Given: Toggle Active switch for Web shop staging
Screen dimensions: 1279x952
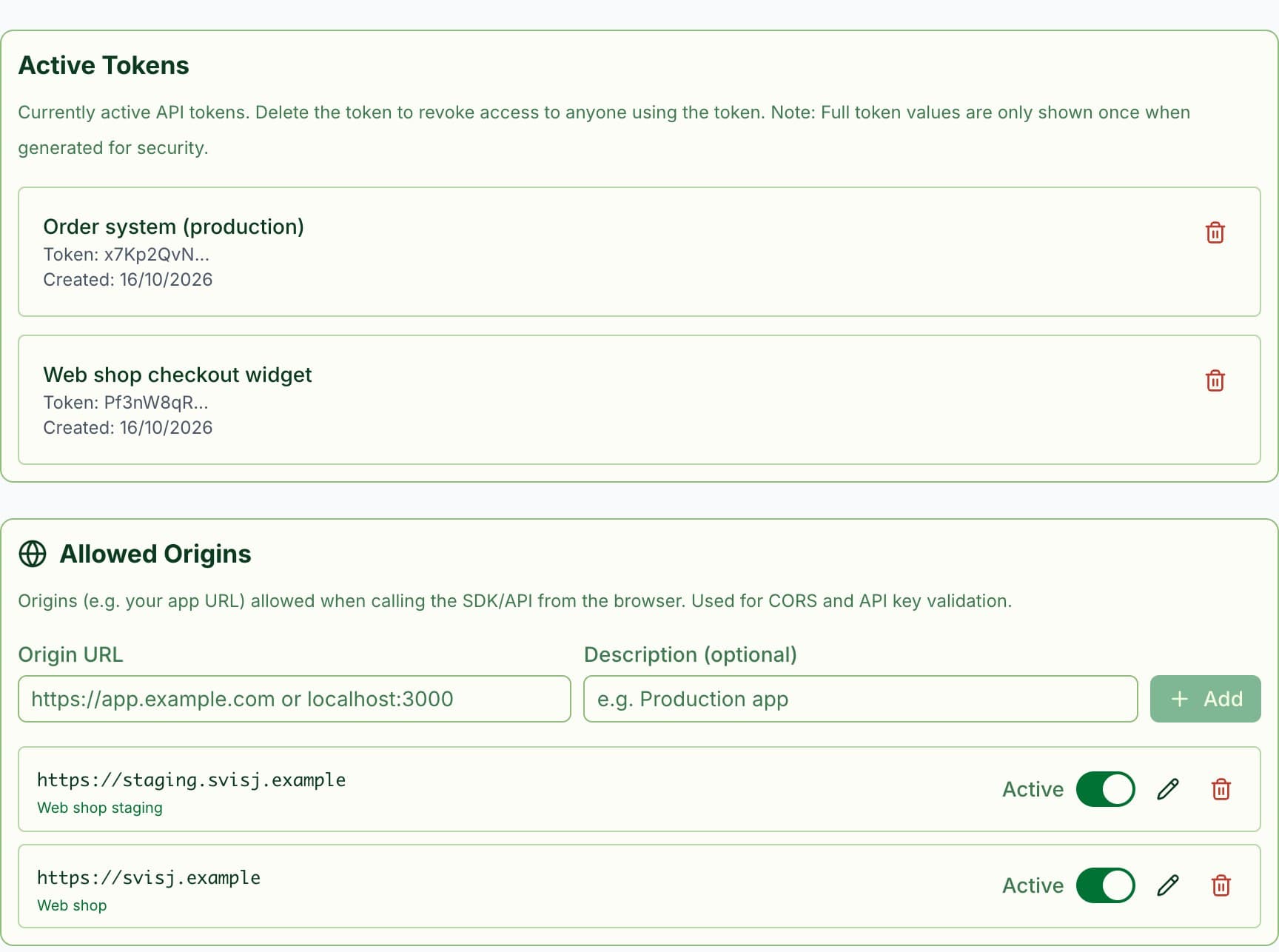Looking at the screenshot, I should coord(1105,789).
